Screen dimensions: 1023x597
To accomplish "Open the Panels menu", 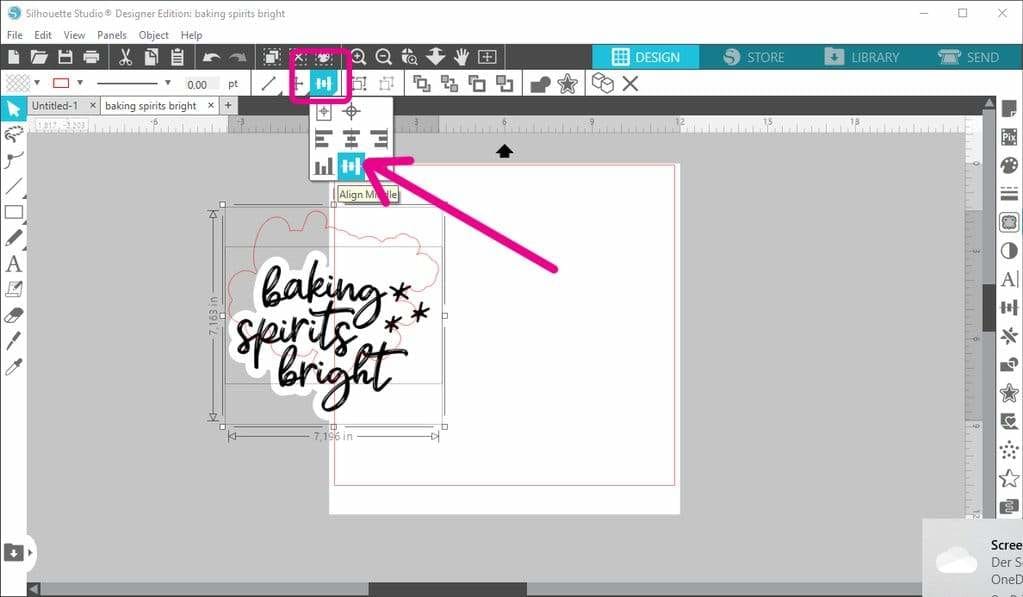I will tap(112, 35).
